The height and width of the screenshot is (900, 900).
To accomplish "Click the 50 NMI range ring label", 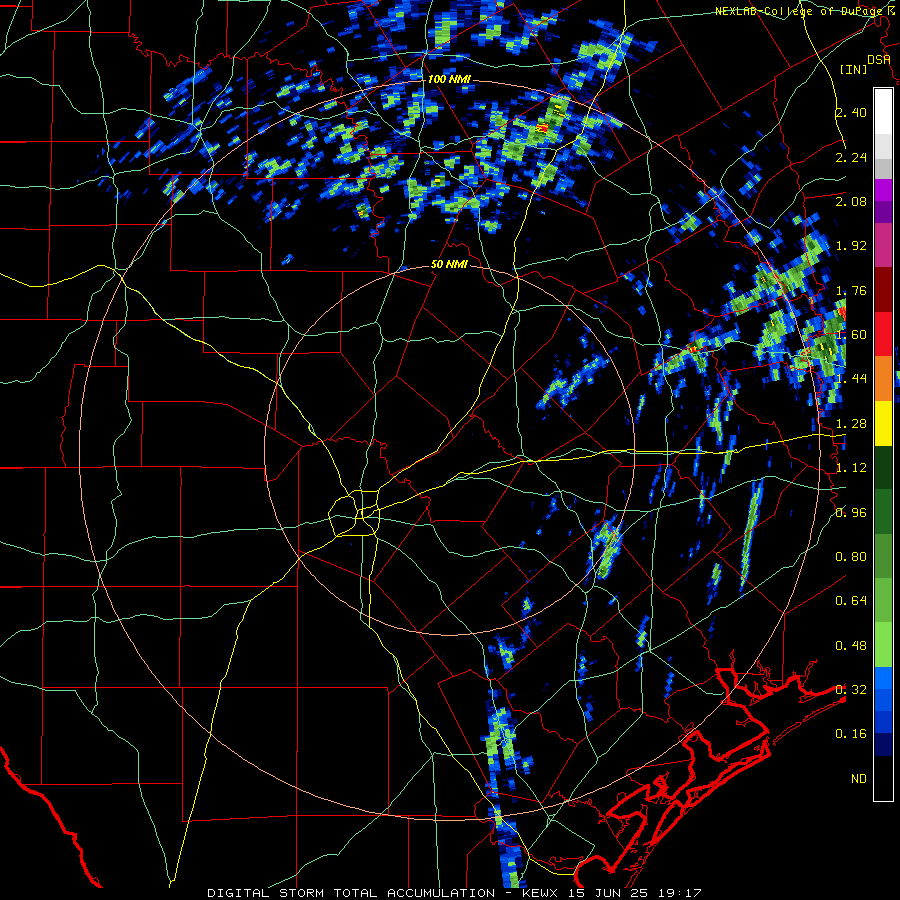I will click(x=449, y=264).
